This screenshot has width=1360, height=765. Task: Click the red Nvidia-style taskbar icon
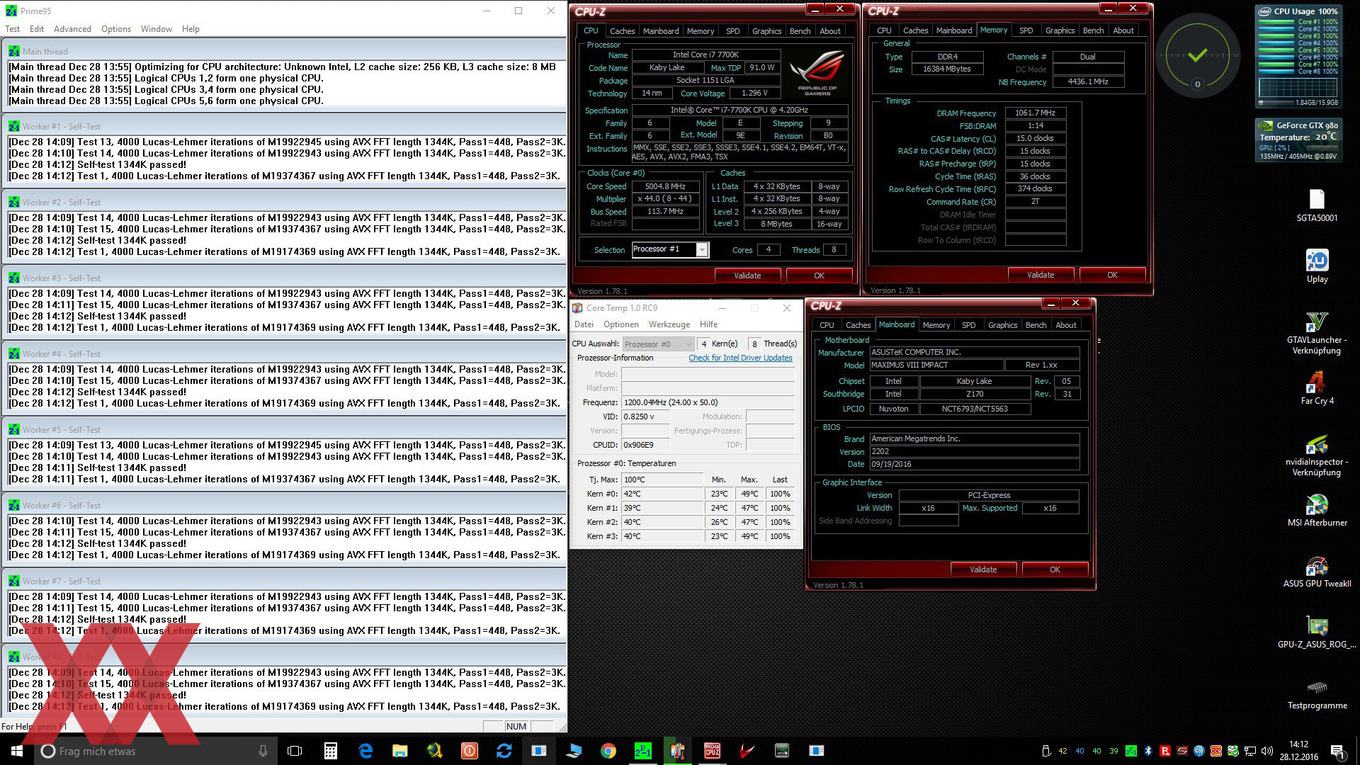(747, 751)
